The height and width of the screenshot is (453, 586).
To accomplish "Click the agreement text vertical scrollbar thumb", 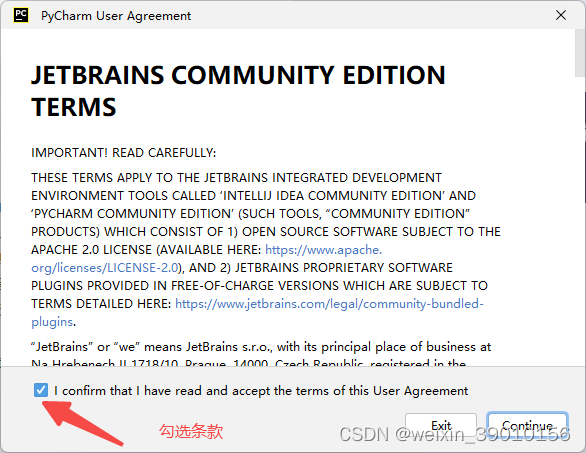I will (580, 52).
